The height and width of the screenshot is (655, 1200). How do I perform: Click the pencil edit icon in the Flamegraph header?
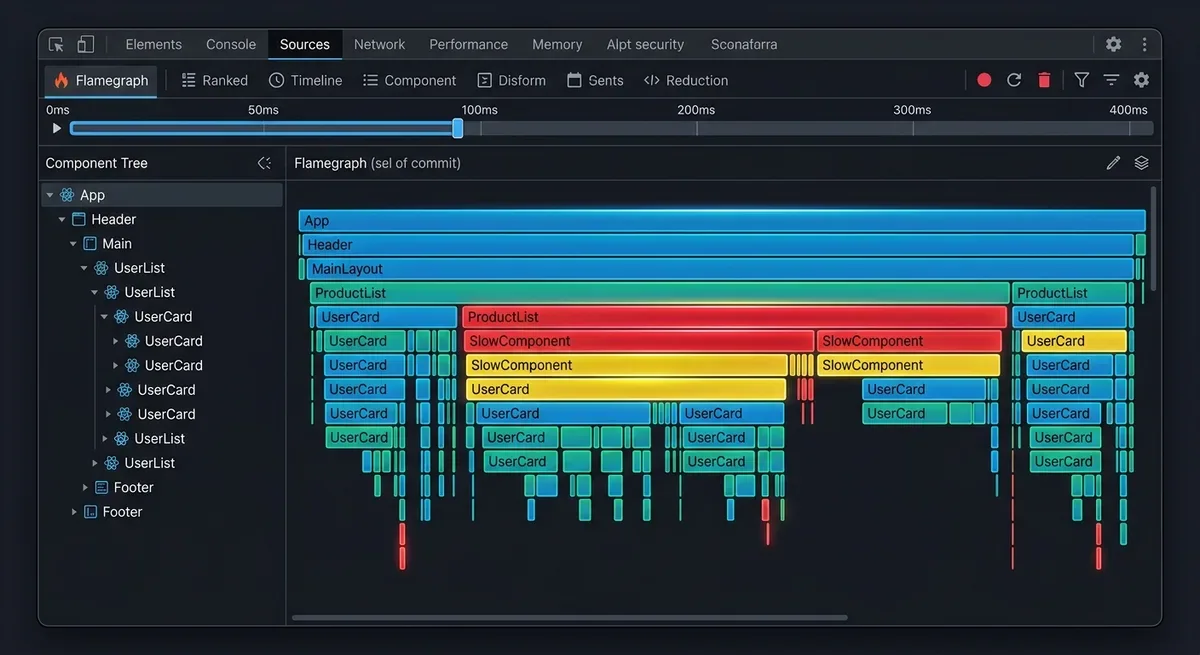(x=1113, y=163)
